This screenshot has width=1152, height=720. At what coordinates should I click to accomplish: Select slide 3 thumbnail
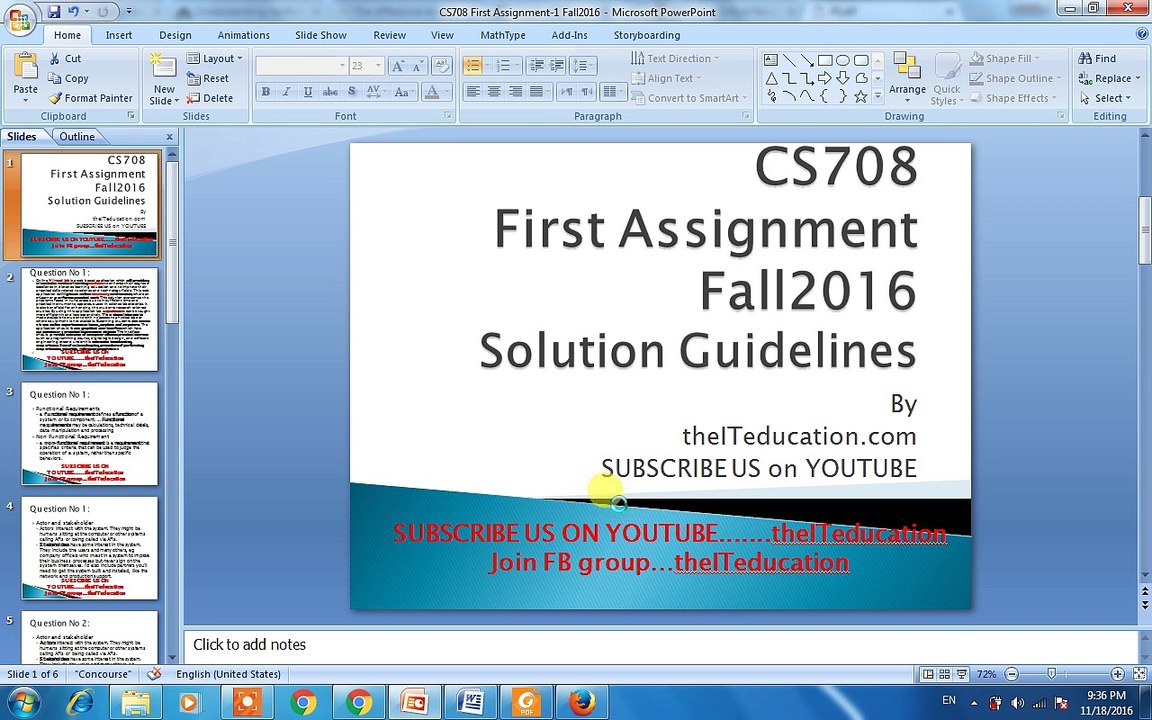90,433
